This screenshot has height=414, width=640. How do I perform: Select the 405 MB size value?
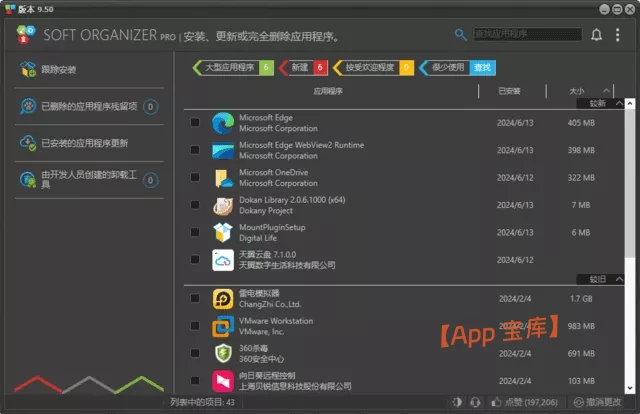(581, 123)
